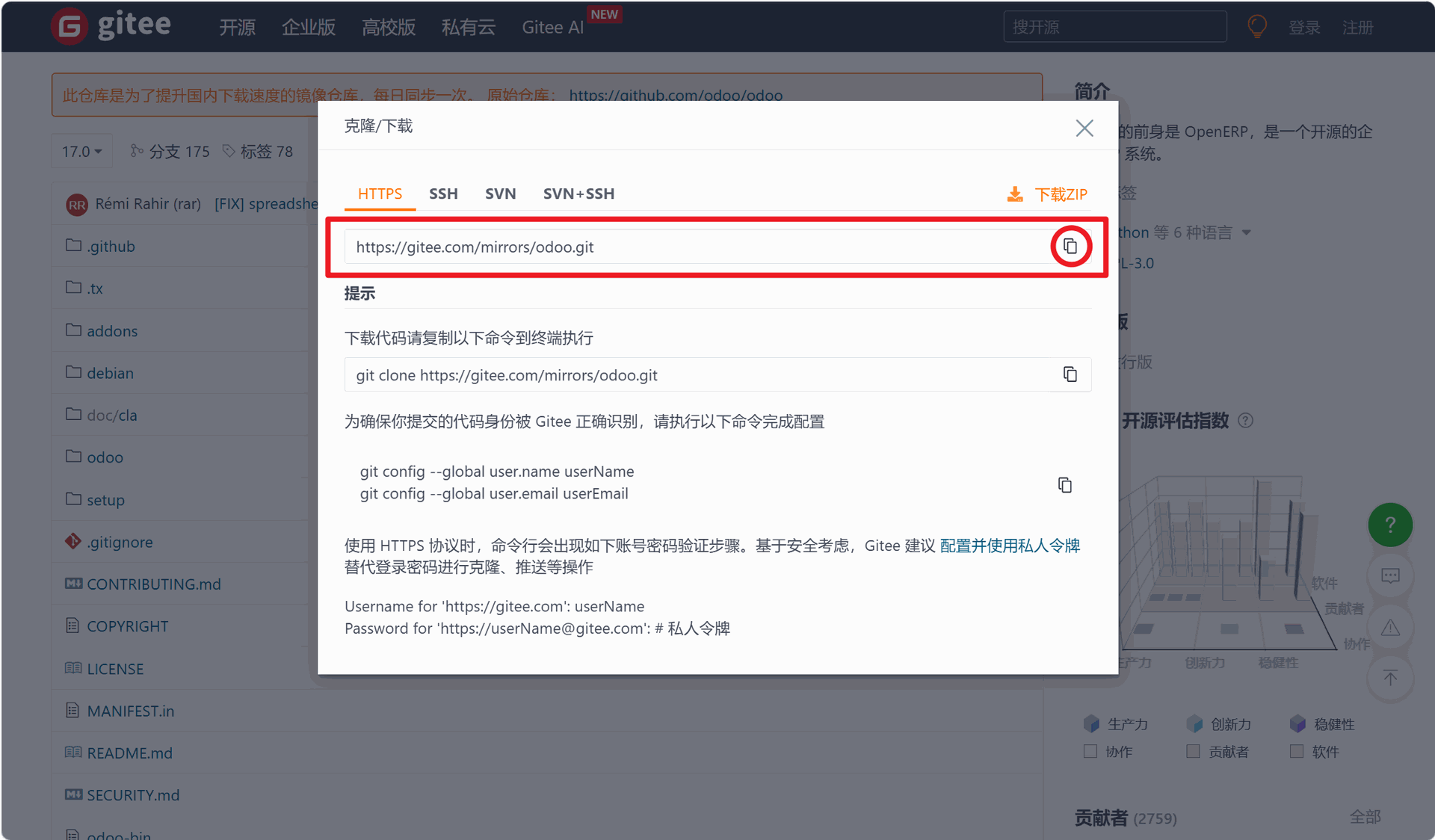Toggle the 贡献者 checkbox
The height and width of the screenshot is (840, 1435).
[x=1194, y=751]
